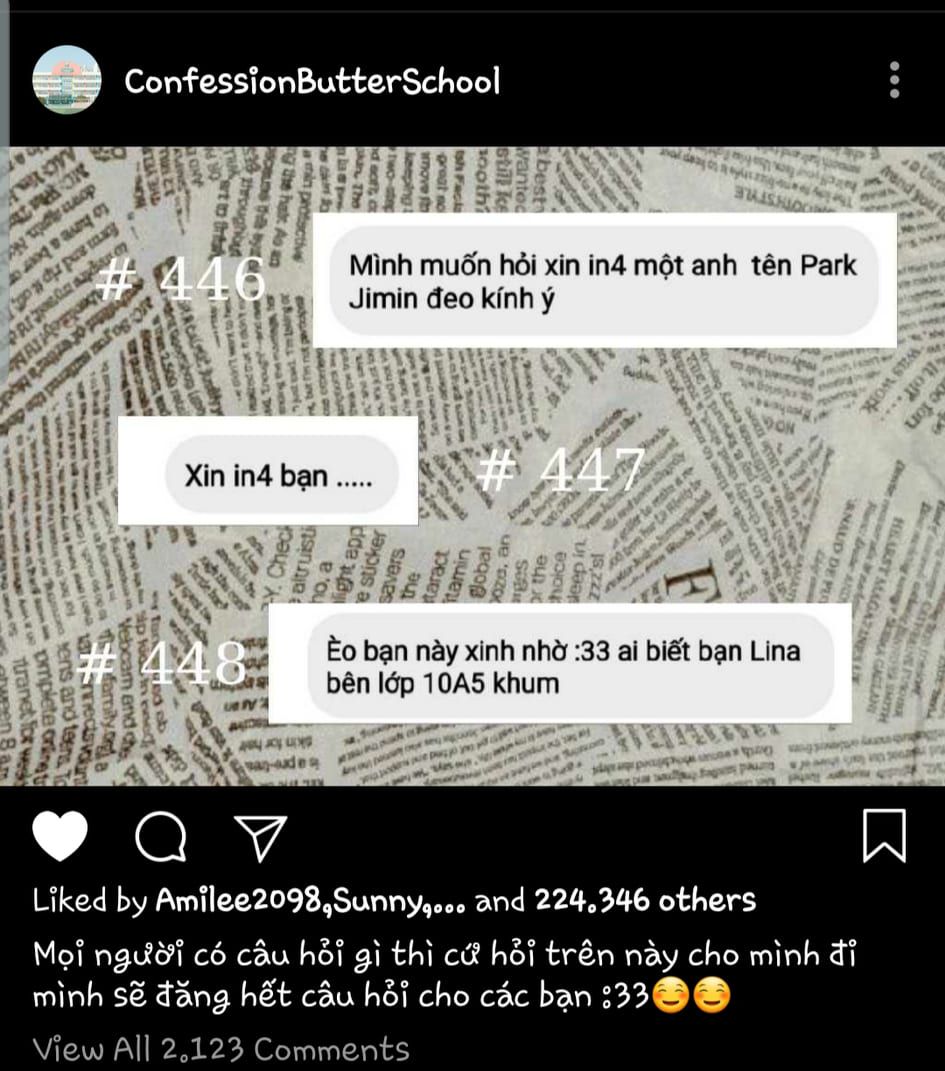The width and height of the screenshot is (945, 1071).
Task: Open the ConfessionButterSchool username
Action: [x=312, y=81]
